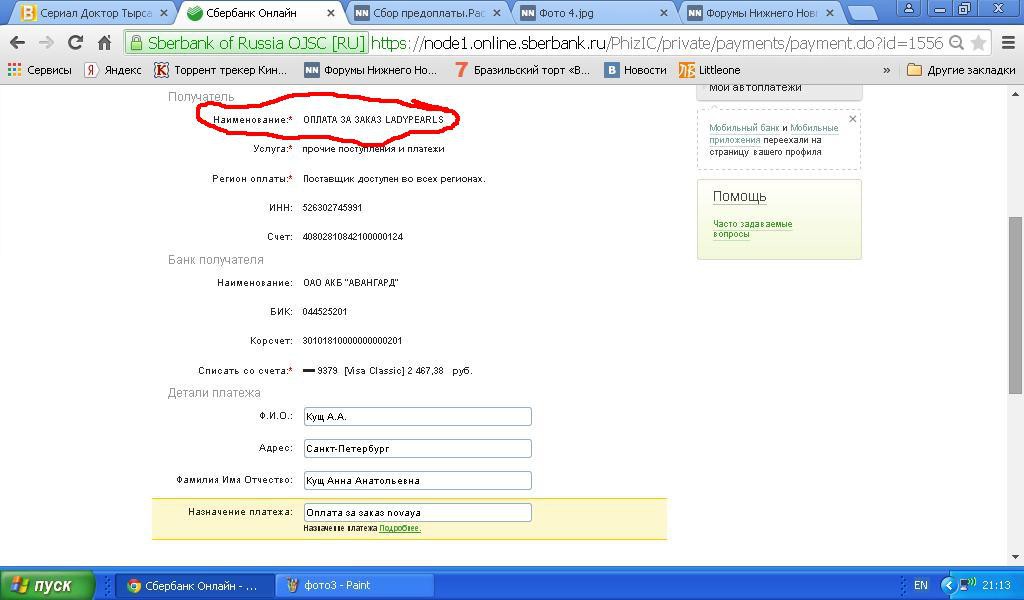Click the прочие поступления и платежи text
The height and width of the screenshot is (600, 1024).
click(373, 149)
